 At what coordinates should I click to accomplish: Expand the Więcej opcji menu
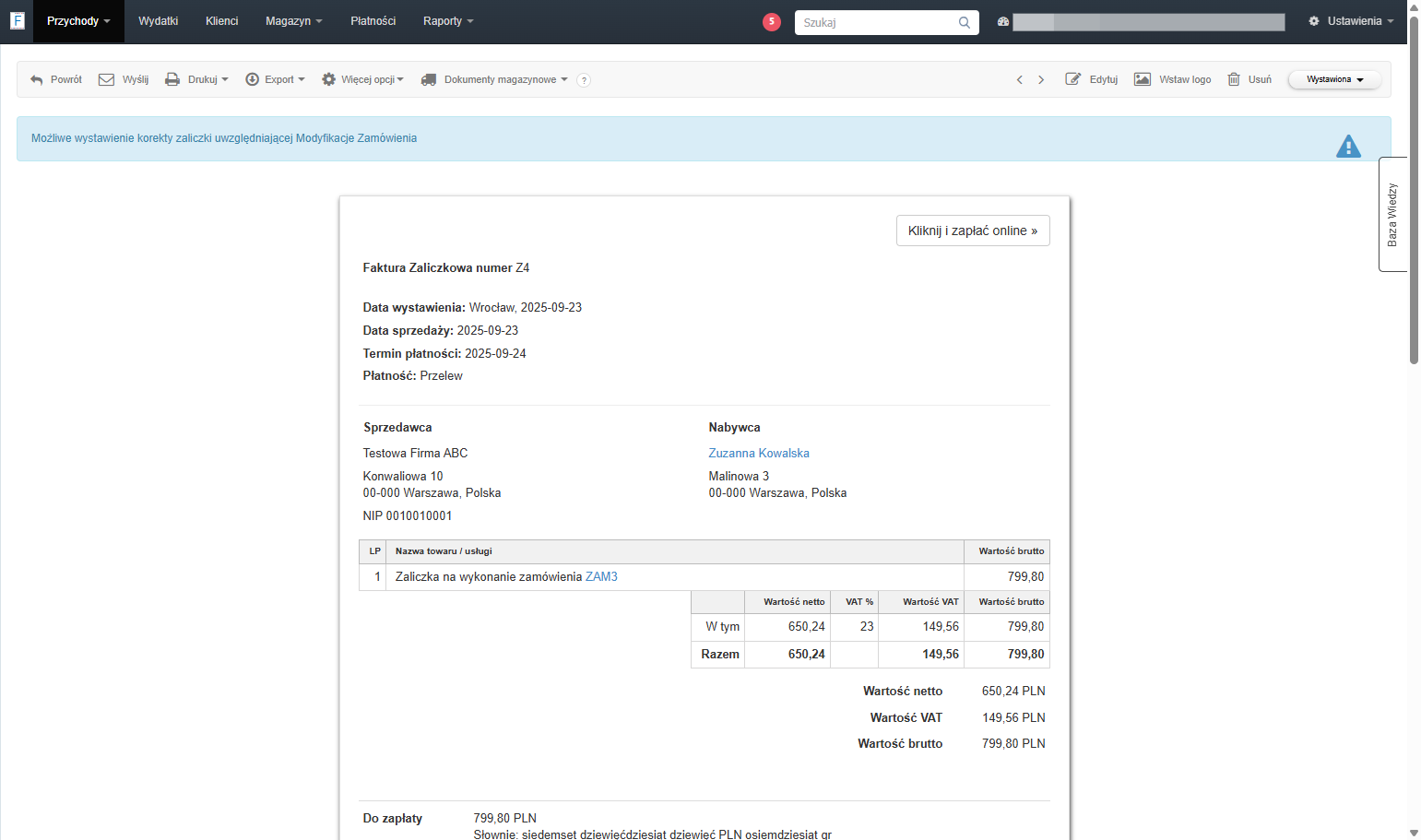click(362, 80)
